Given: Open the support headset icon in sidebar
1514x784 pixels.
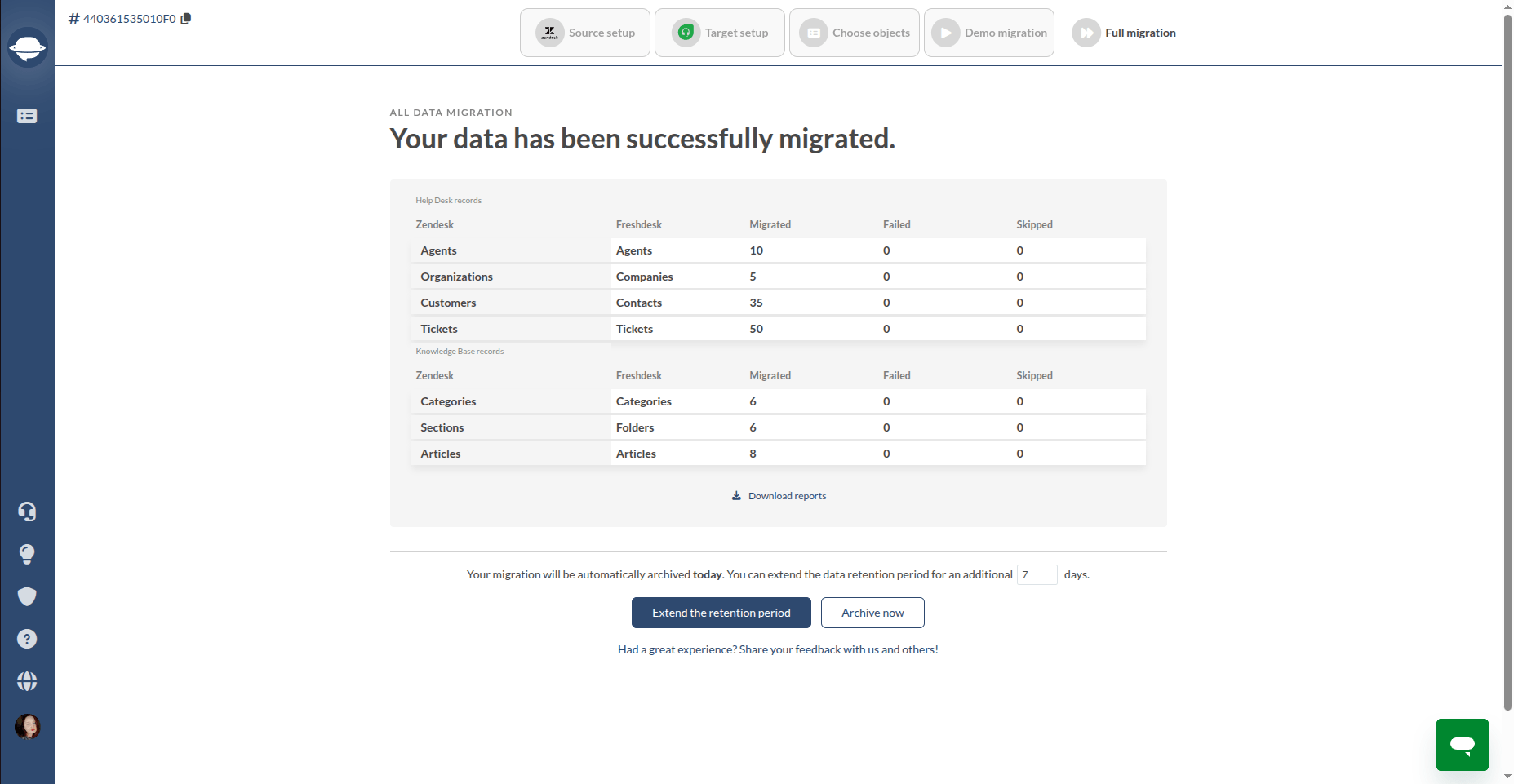Looking at the screenshot, I should click(x=27, y=512).
